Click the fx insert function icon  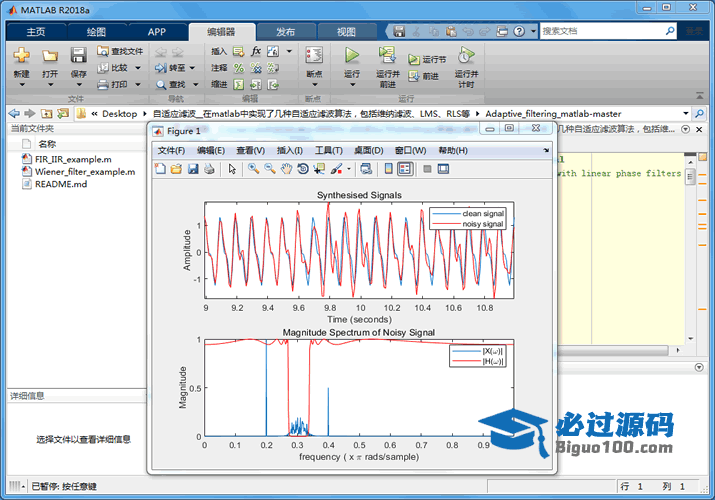pos(256,51)
